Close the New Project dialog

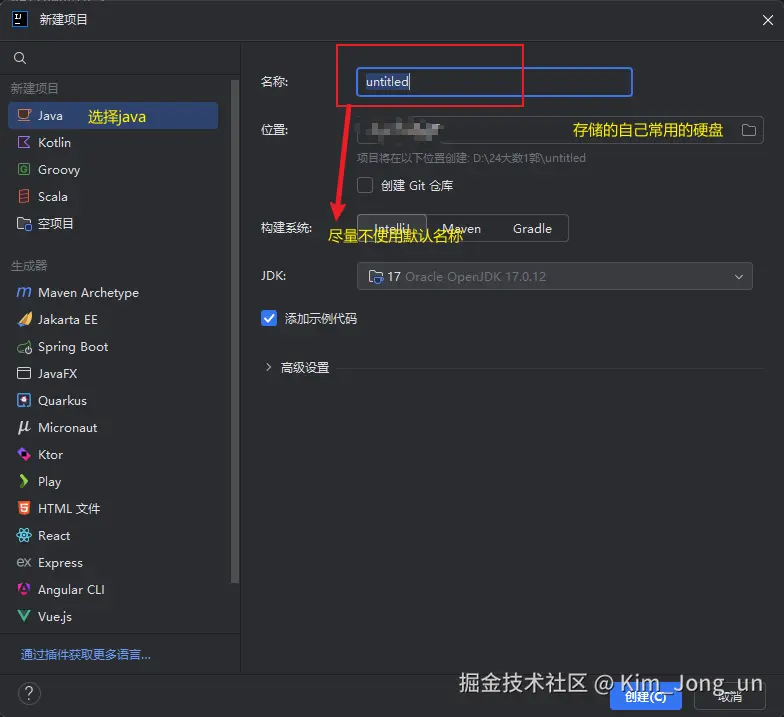point(768,20)
